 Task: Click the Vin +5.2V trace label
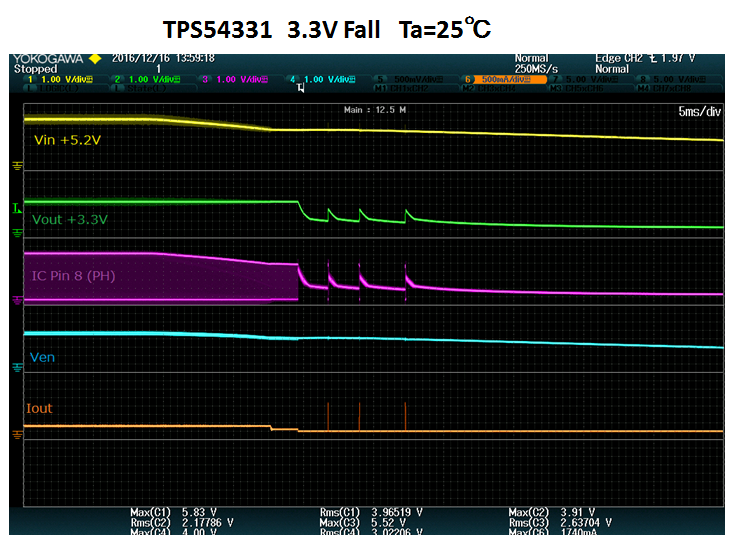[x=67, y=140]
